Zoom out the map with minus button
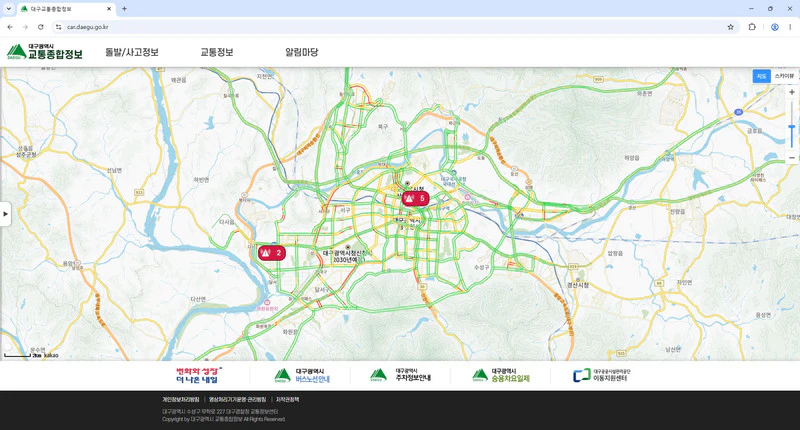 point(792,158)
